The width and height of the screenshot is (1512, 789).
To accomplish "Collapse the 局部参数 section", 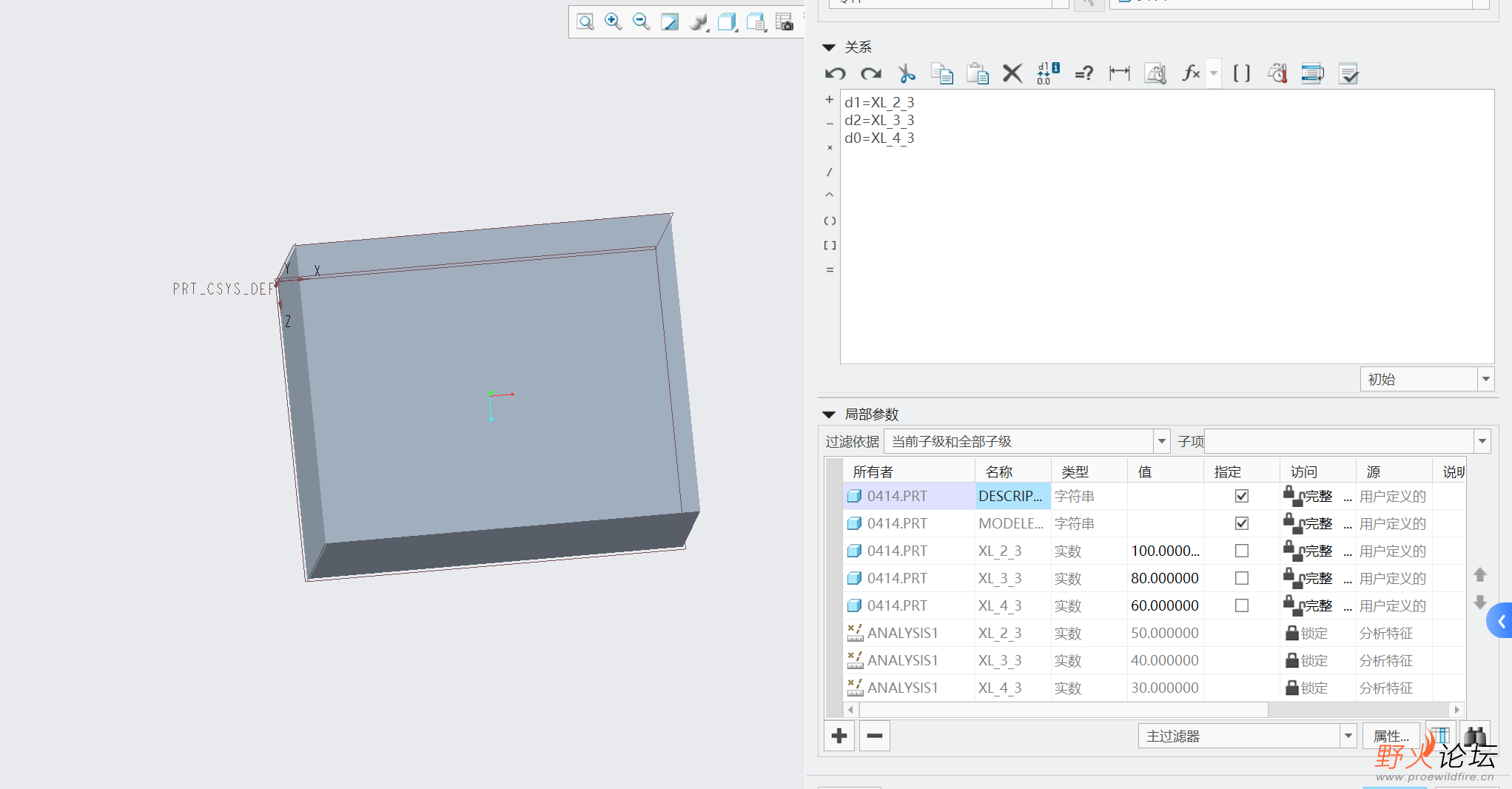I will click(x=829, y=414).
